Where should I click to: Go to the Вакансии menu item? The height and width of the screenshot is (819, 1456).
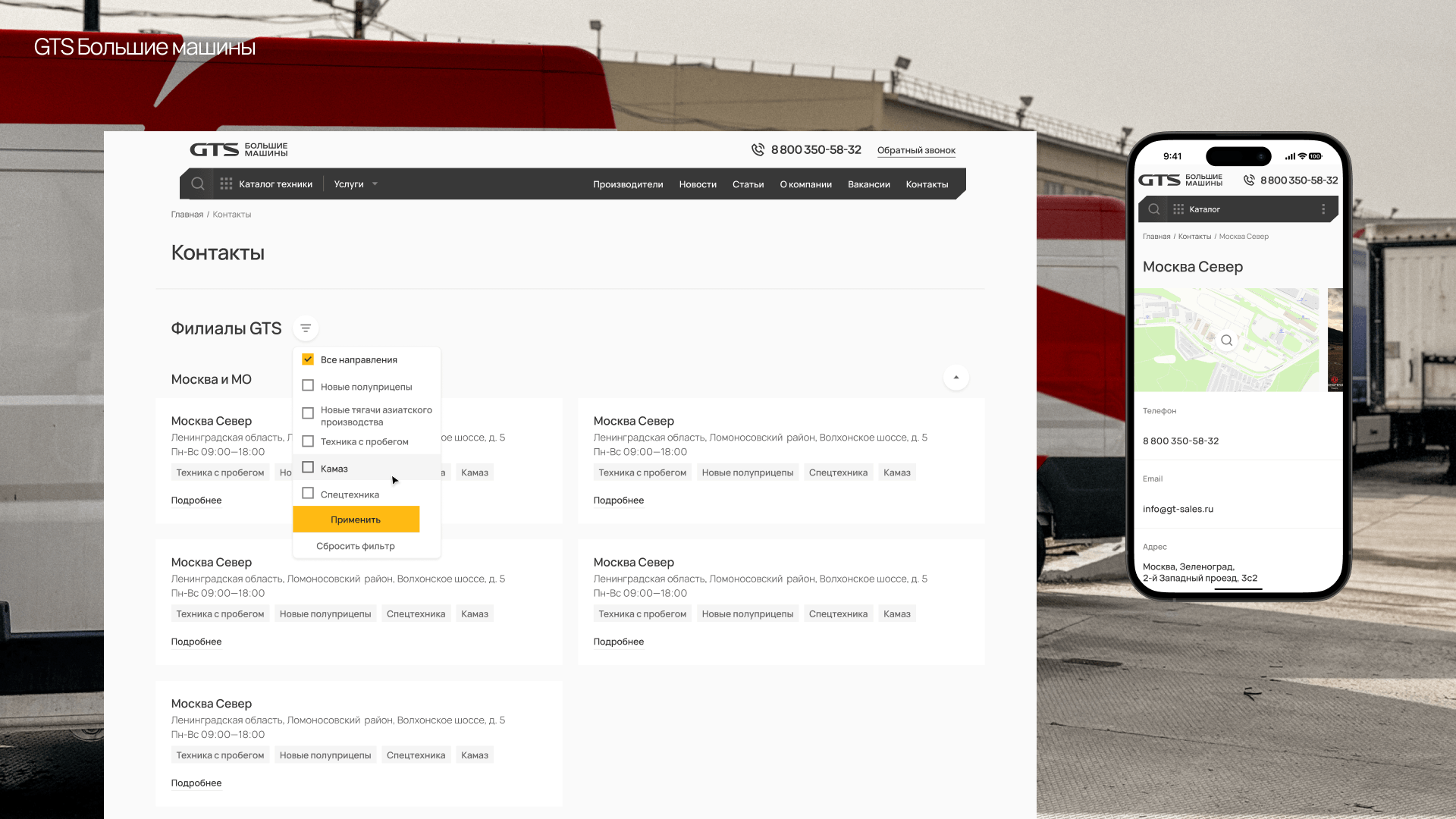click(868, 184)
